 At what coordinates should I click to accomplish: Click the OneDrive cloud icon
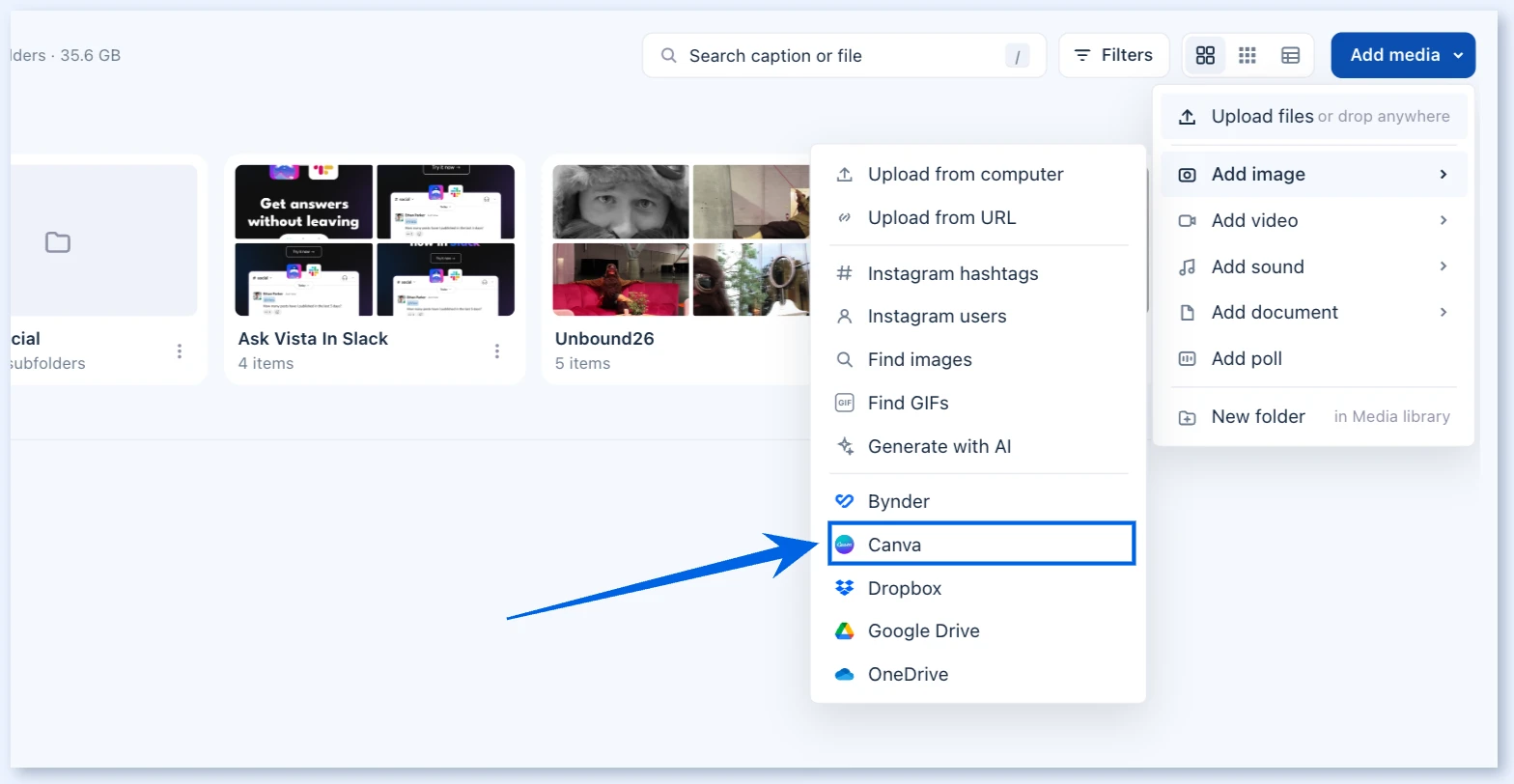(845, 675)
